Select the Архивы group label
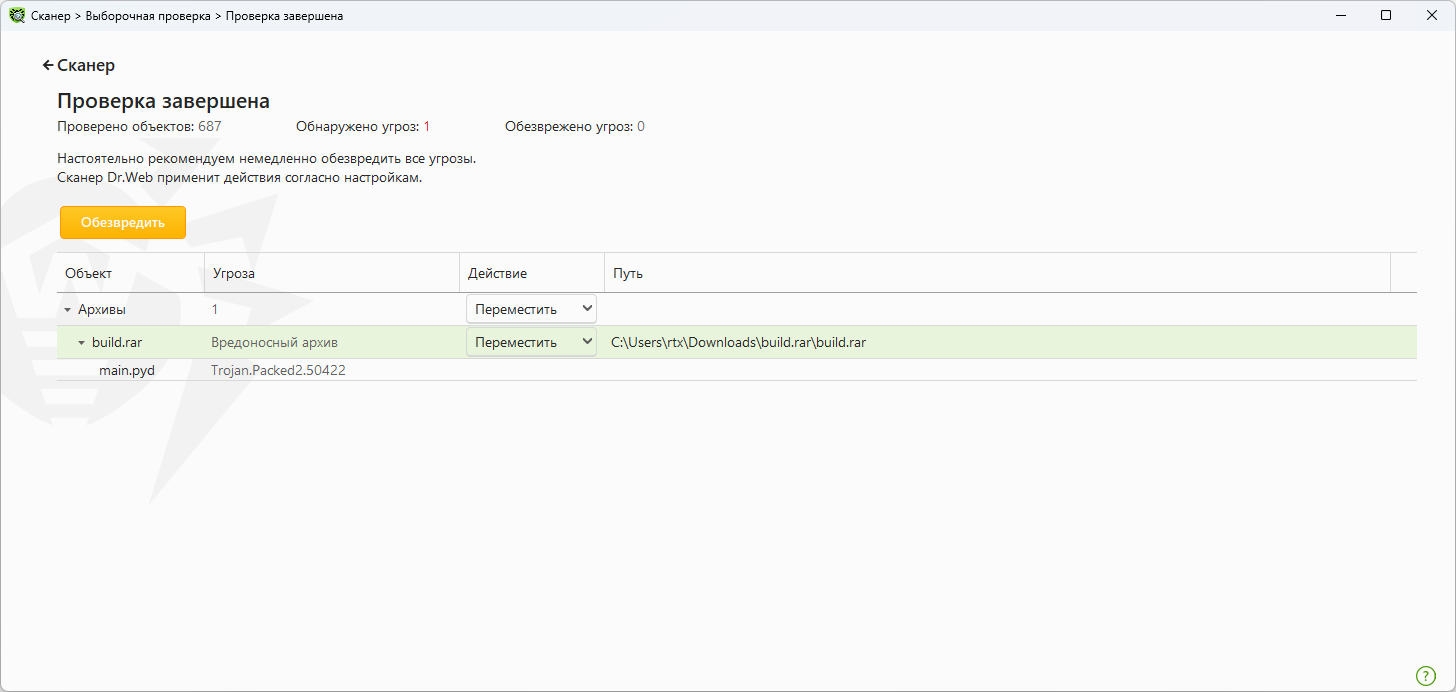 click(102, 310)
